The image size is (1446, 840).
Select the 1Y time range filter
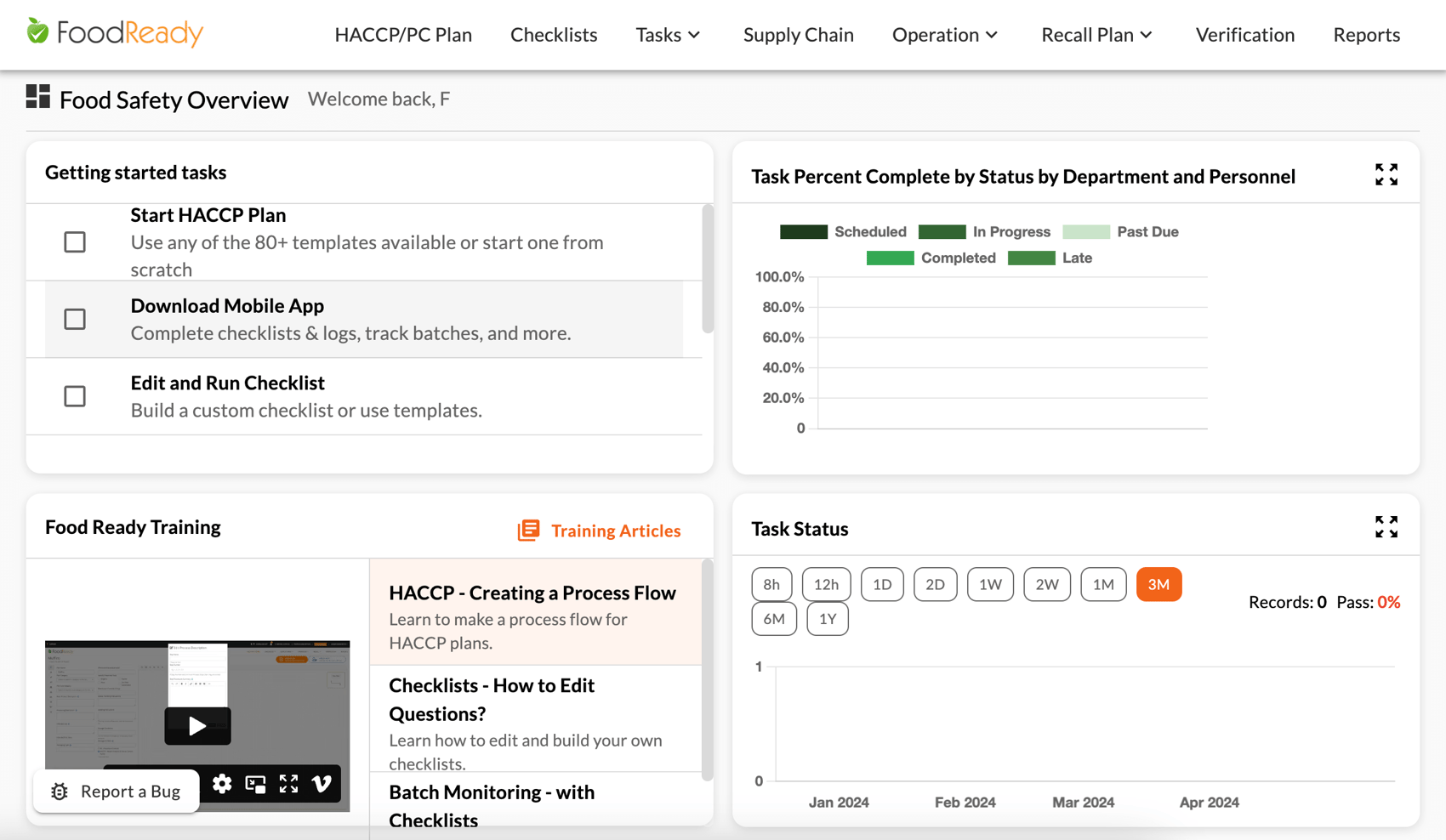[x=827, y=619]
